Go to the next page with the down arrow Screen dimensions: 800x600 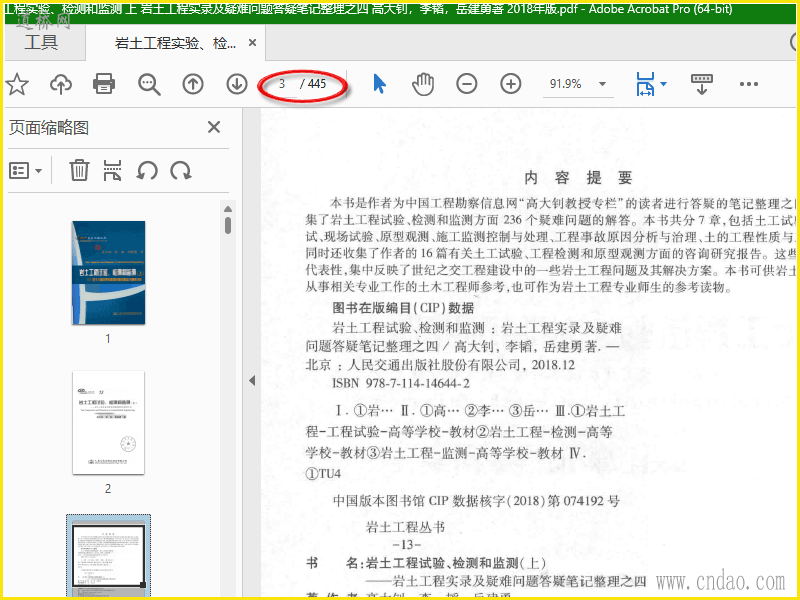(237, 84)
